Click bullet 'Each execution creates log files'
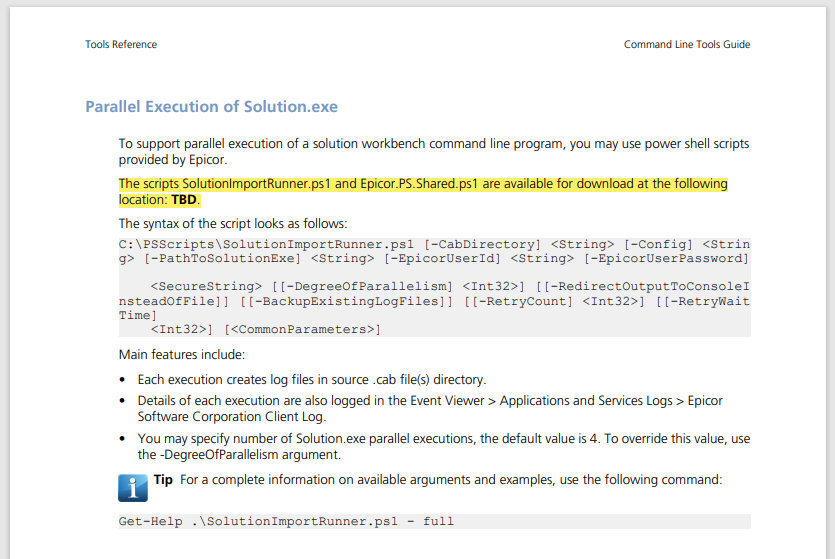835x559 pixels. pyautogui.click(x=312, y=380)
